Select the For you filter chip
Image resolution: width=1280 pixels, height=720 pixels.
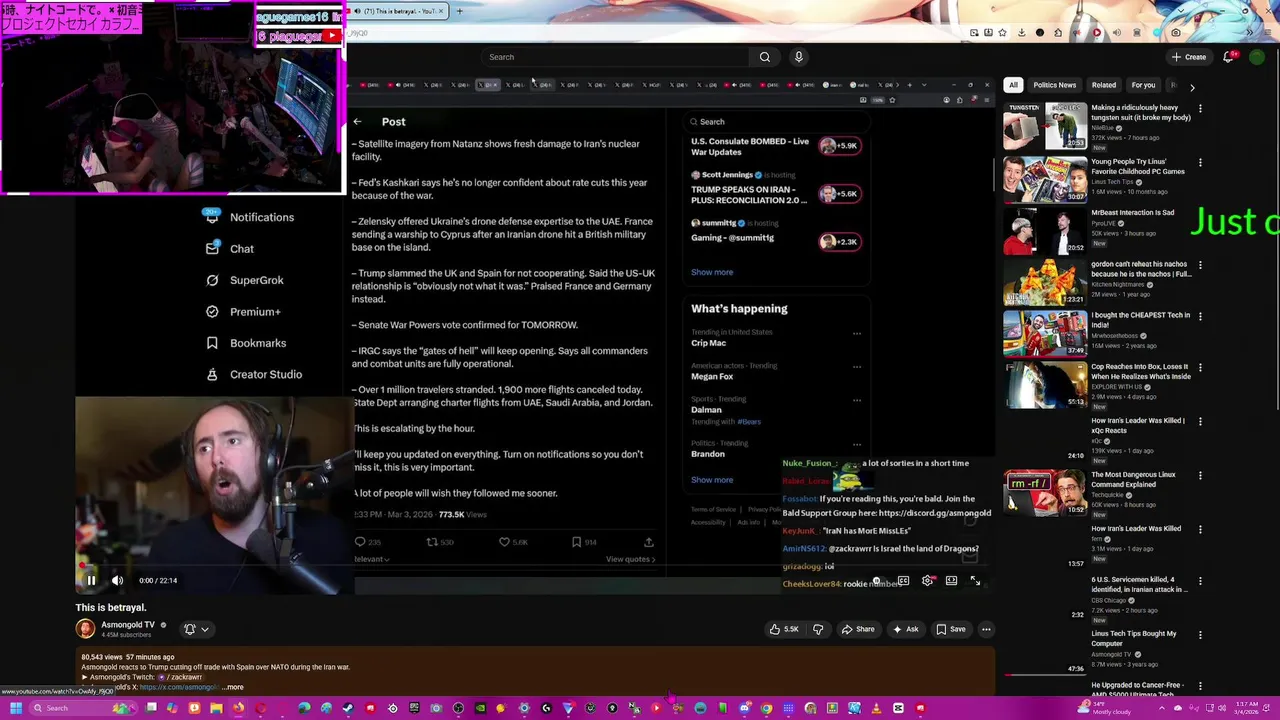[1143, 85]
